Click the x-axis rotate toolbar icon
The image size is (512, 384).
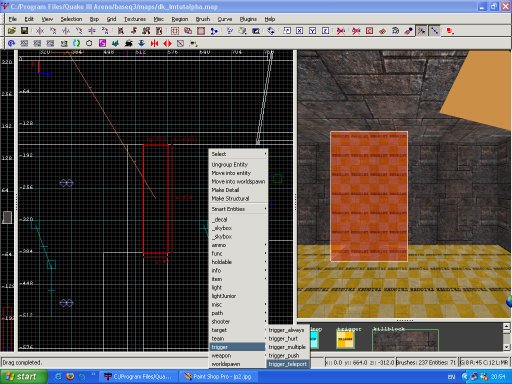(53, 31)
